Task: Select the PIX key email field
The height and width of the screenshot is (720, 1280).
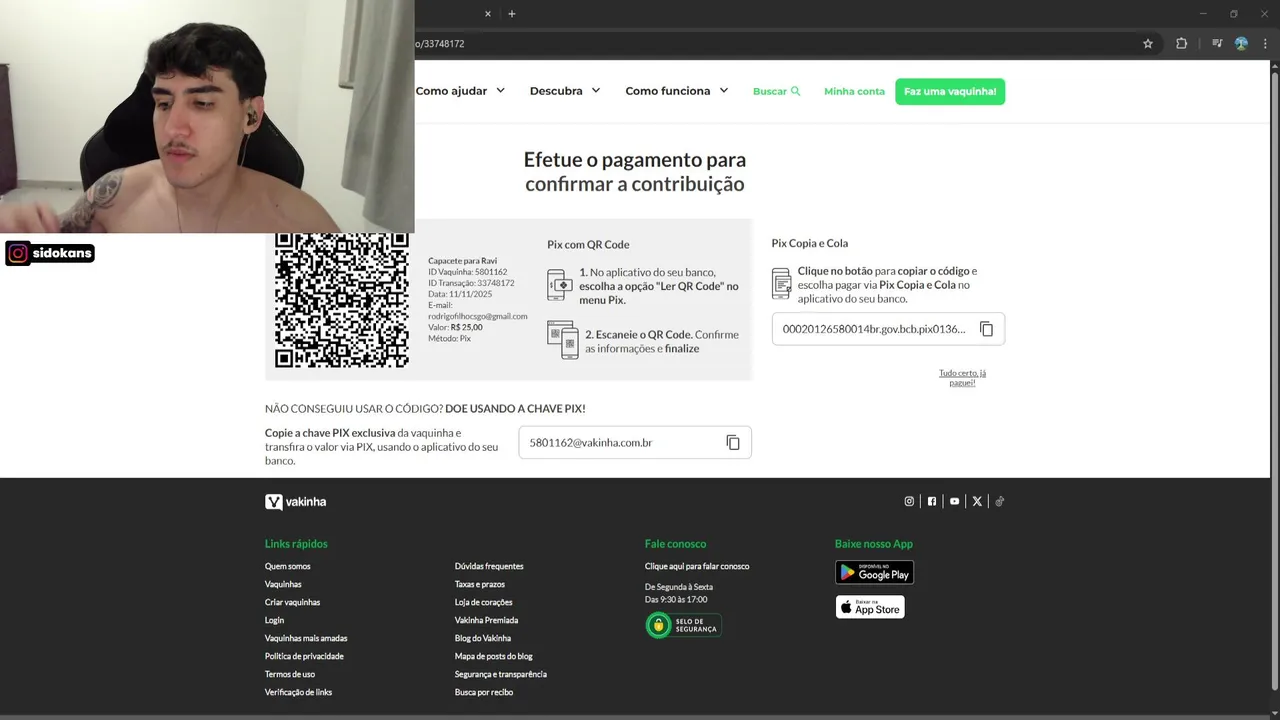Action: pos(634,442)
